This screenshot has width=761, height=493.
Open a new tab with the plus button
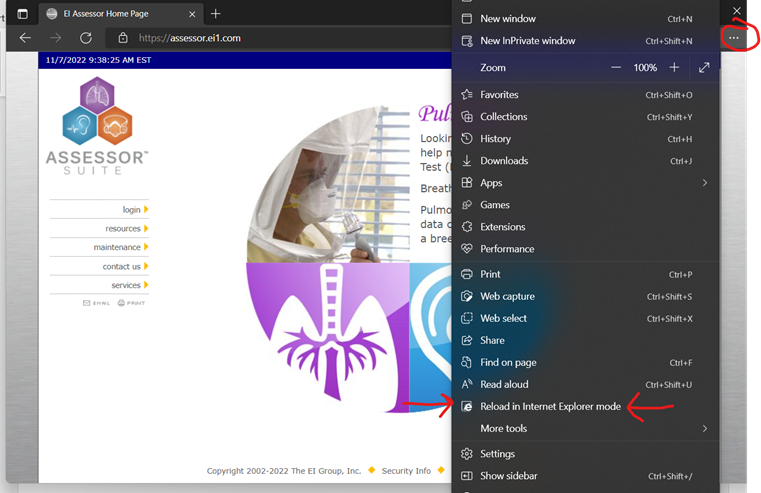[215, 14]
